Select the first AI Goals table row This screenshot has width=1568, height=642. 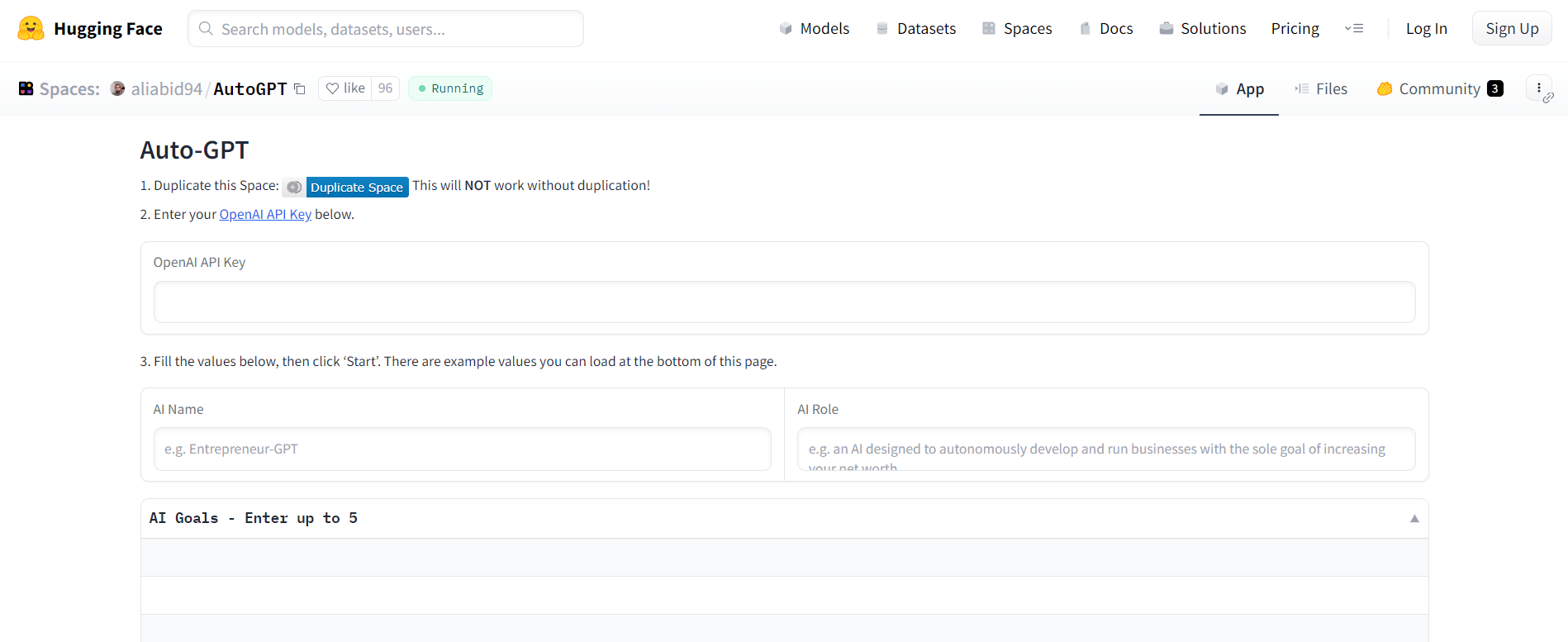pyautogui.click(x=784, y=558)
